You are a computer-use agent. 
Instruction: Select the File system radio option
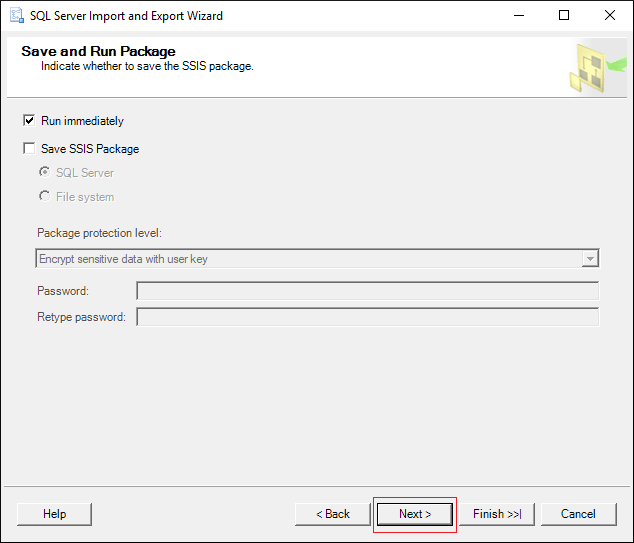coord(44,196)
